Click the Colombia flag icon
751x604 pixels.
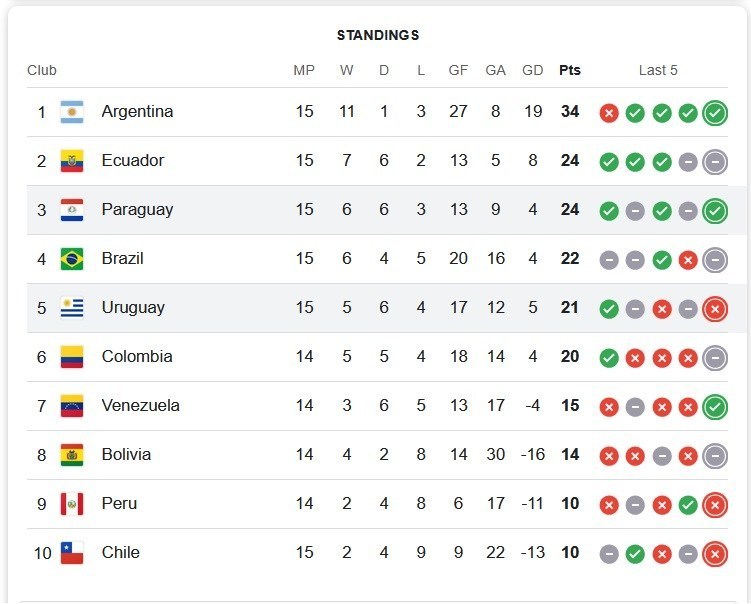coord(71,357)
